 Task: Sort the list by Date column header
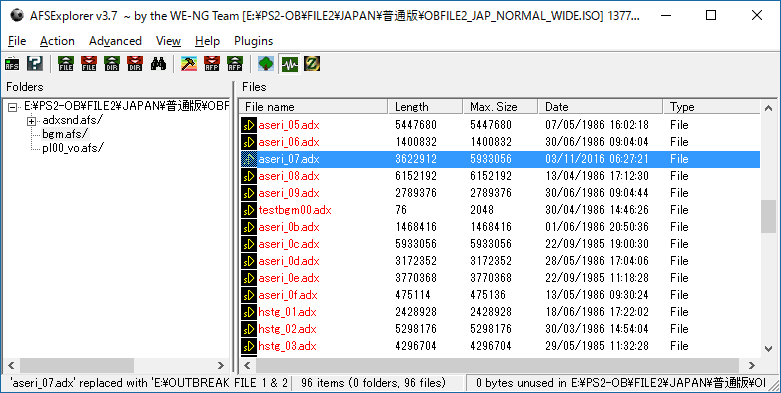tap(601, 107)
